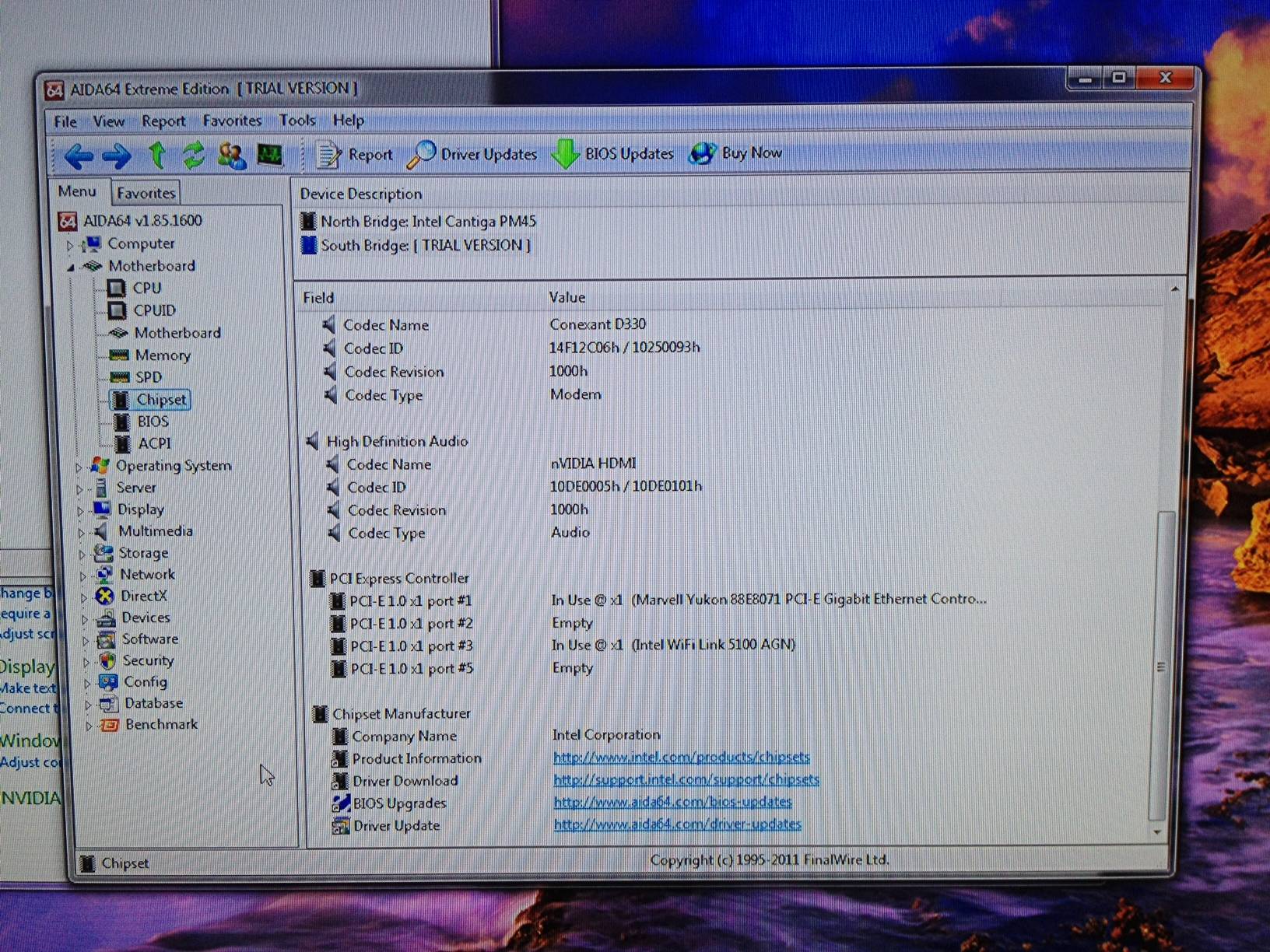
Task: Click the scrollbar down arrow in details
Action: (x=1158, y=832)
